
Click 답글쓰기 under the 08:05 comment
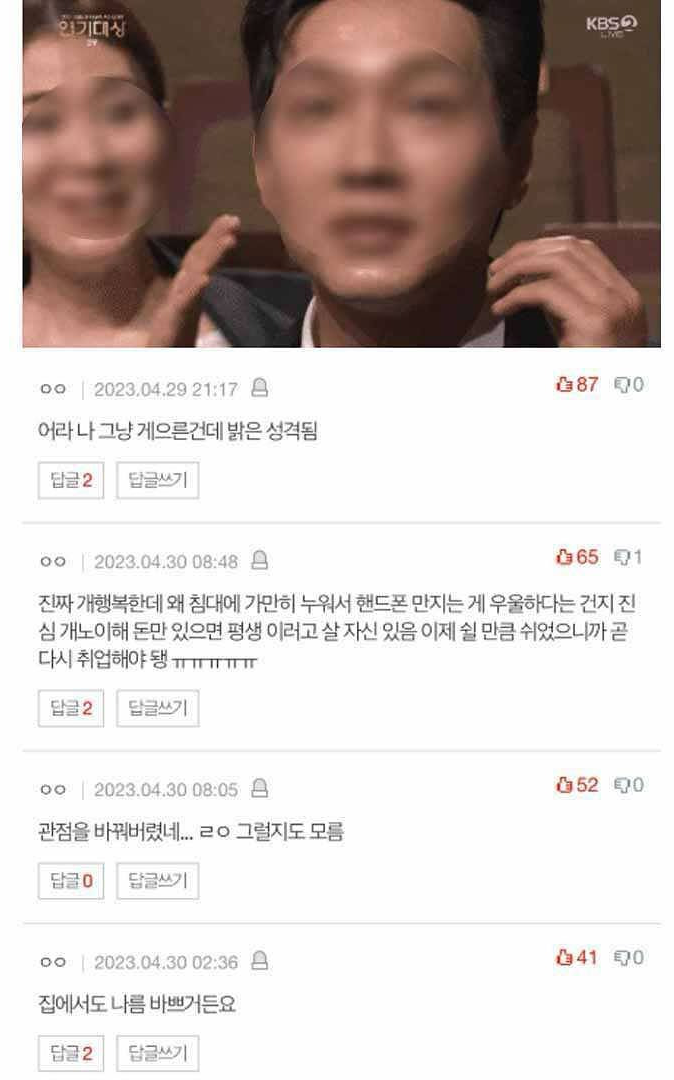pyautogui.click(x=158, y=880)
